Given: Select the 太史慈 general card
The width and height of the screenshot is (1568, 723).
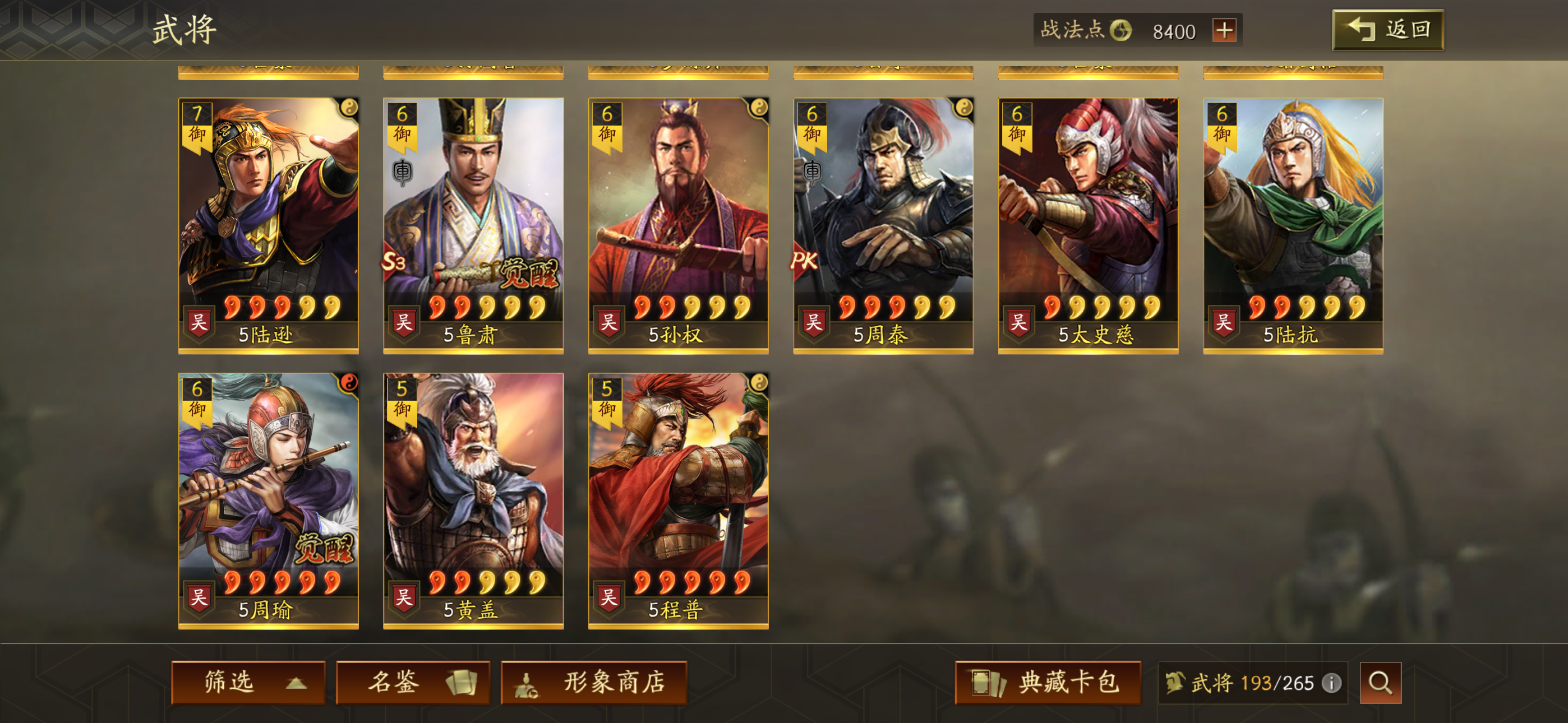Looking at the screenshot, I should point(1088,225).
